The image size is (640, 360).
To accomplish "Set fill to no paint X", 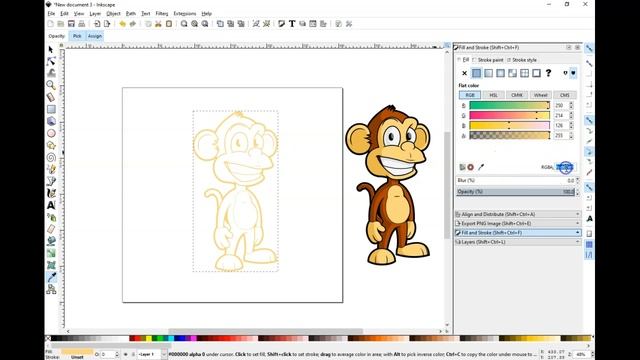I will tap(464, 73).
